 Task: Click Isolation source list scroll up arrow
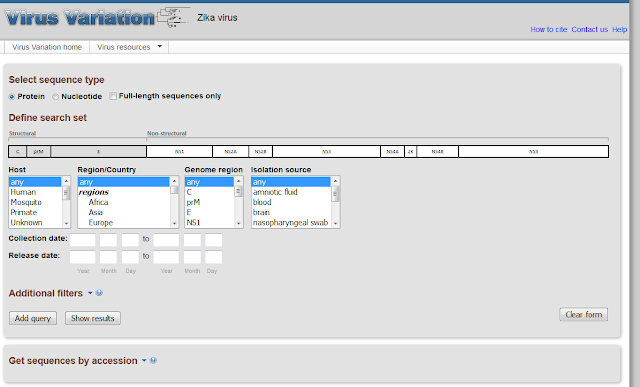[336, 181]
